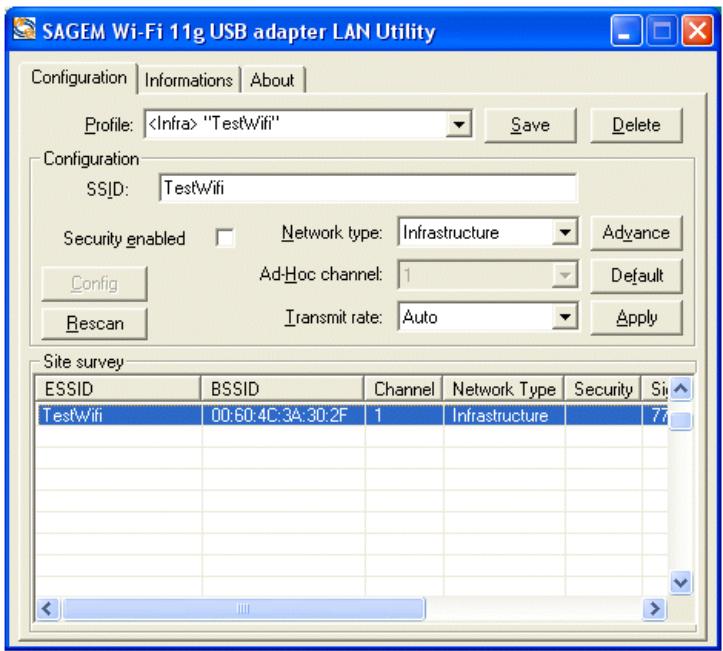Select the TestWifi row in site survey
The width and height of the screenshot is (723, 651).
click(351, 415)
